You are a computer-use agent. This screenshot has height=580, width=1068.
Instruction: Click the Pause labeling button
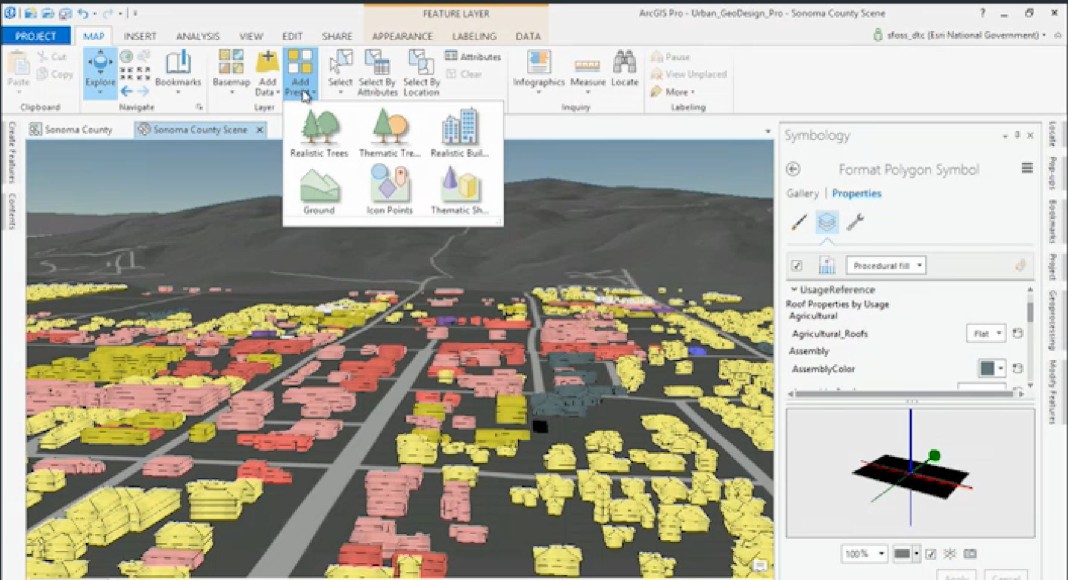point(671,57)
